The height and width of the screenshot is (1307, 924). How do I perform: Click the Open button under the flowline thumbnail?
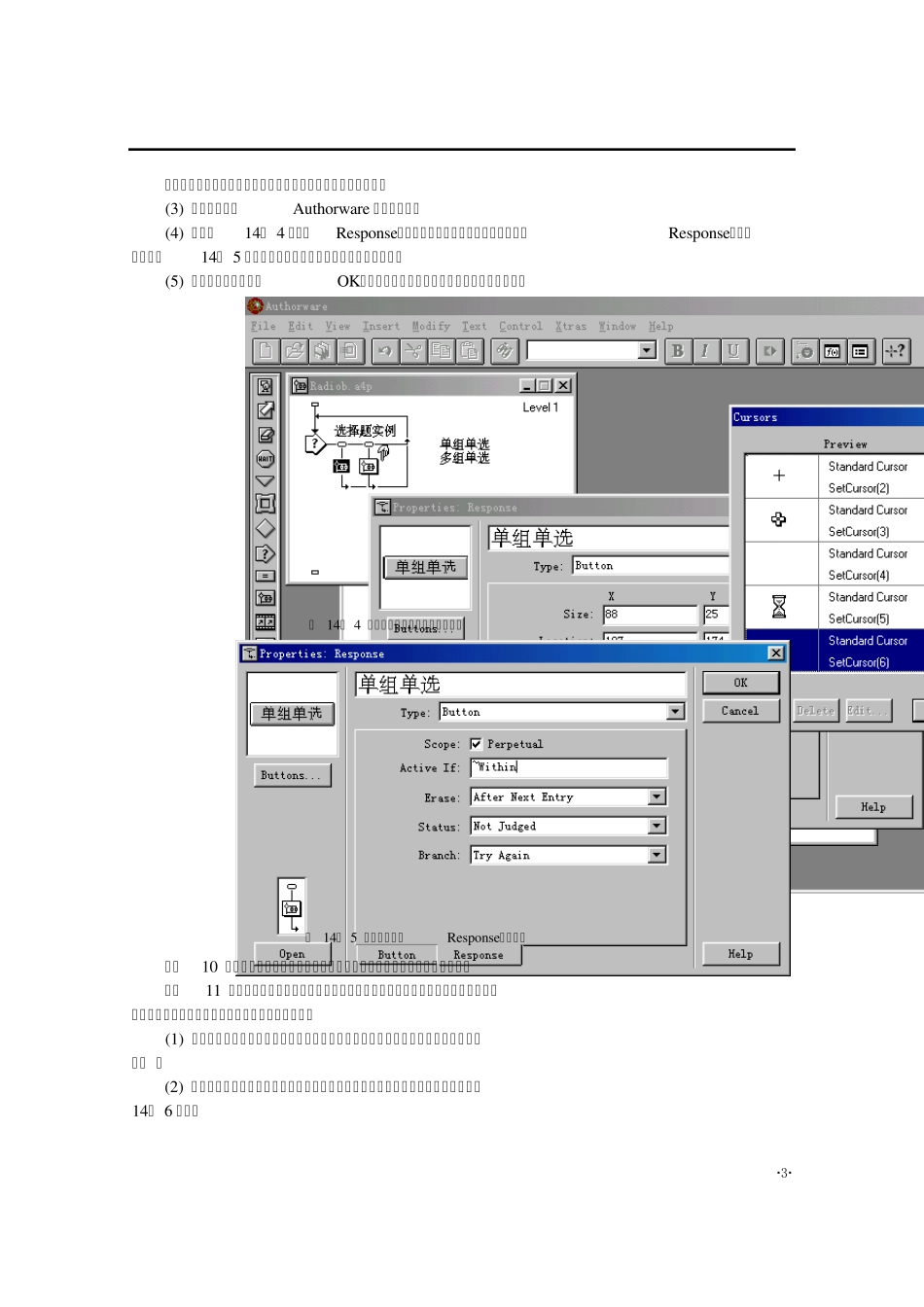[292, 954]
